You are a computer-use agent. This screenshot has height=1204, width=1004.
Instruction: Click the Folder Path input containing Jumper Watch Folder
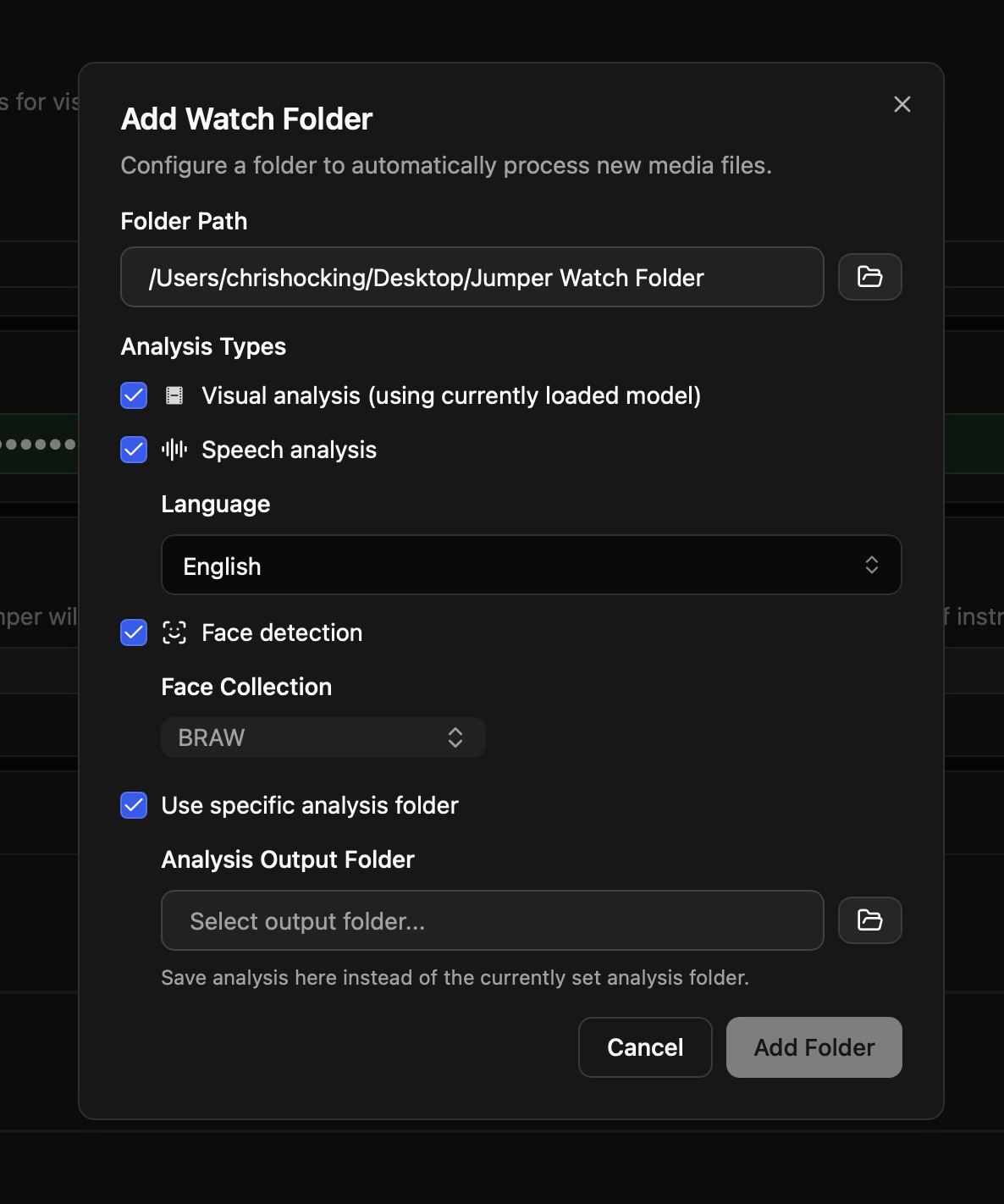472,277
